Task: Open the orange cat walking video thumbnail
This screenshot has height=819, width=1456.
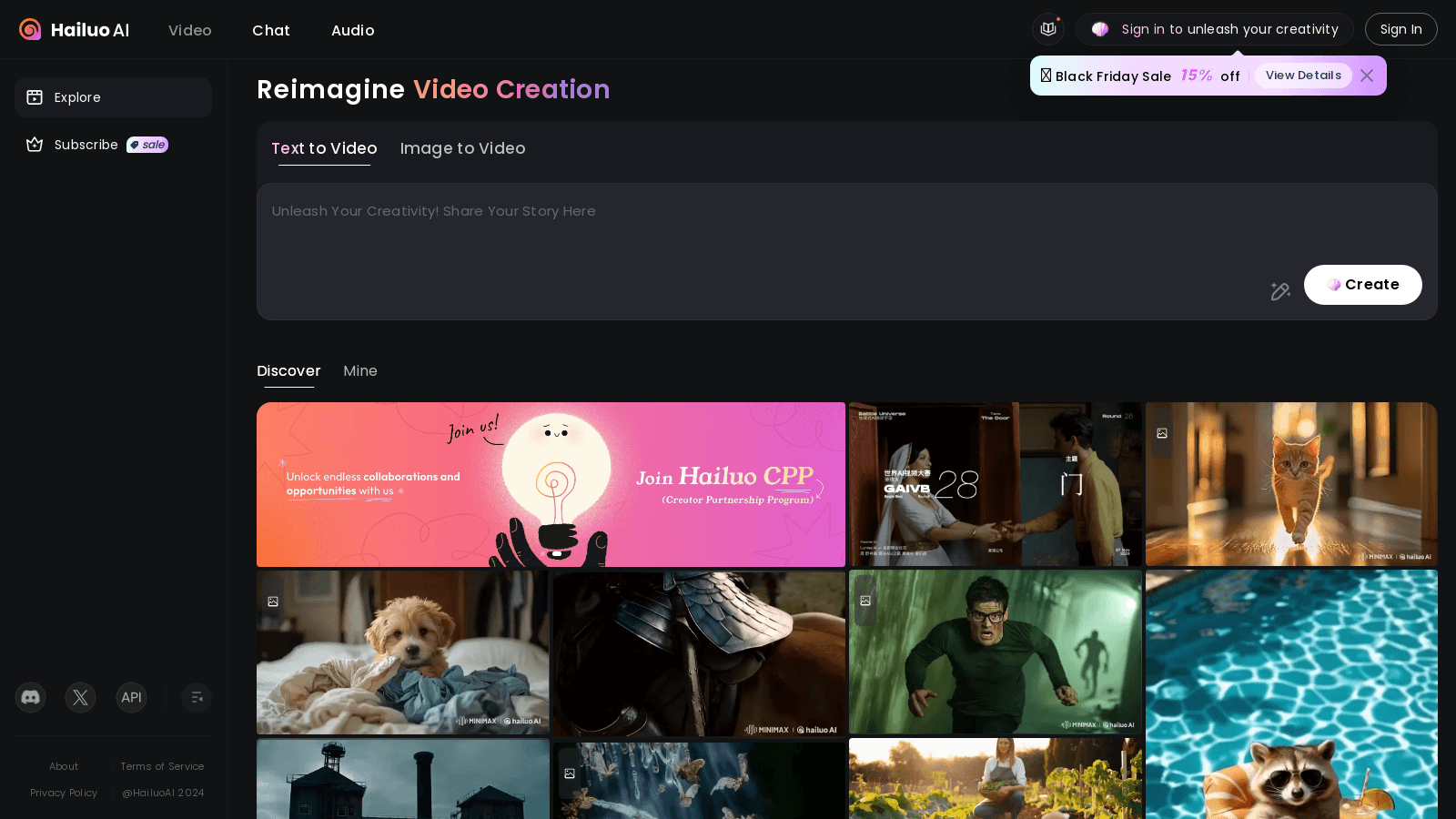Action: (x=1291, y=484)
